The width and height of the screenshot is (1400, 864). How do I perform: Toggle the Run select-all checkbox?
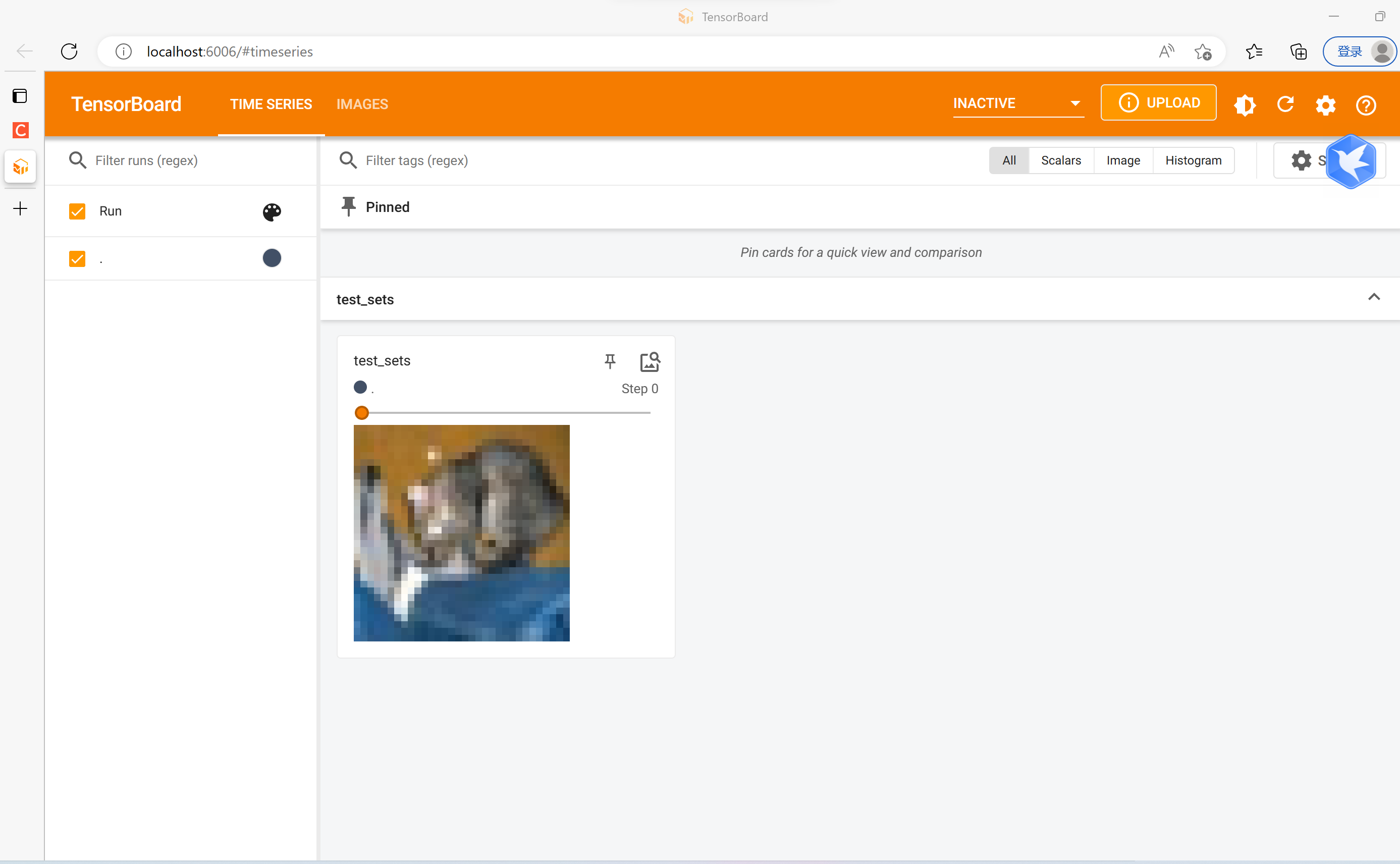point(77,211)
